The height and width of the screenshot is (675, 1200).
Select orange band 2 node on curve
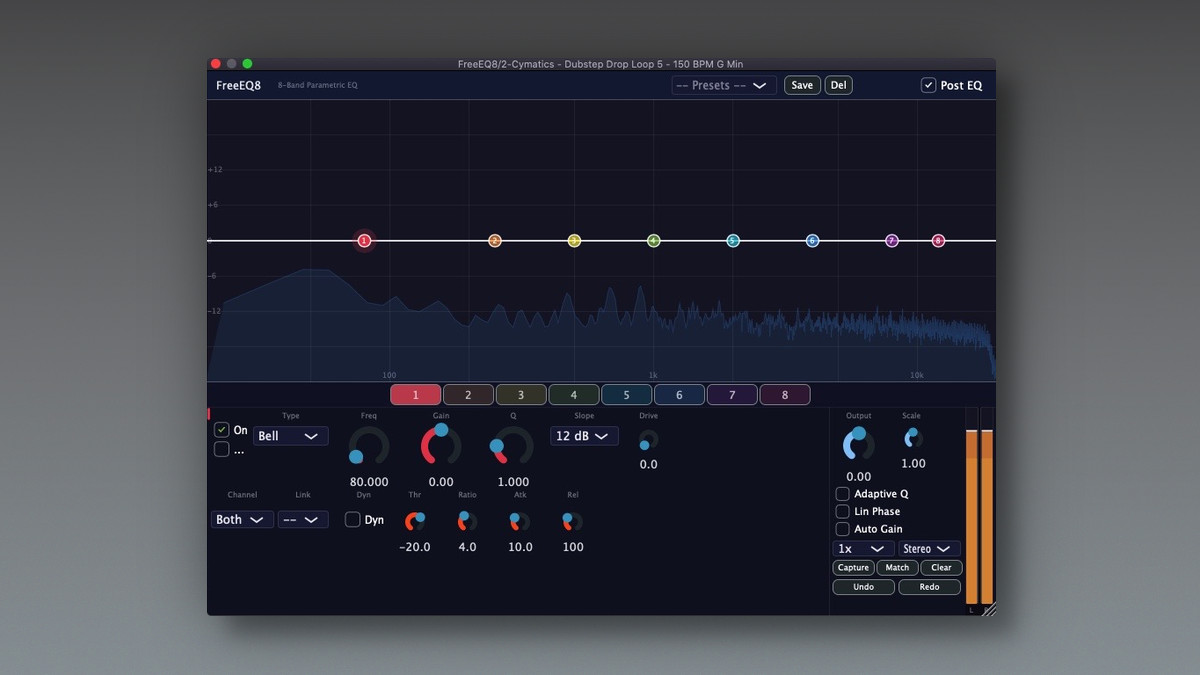pyautogui.click(x=494, y=241)
